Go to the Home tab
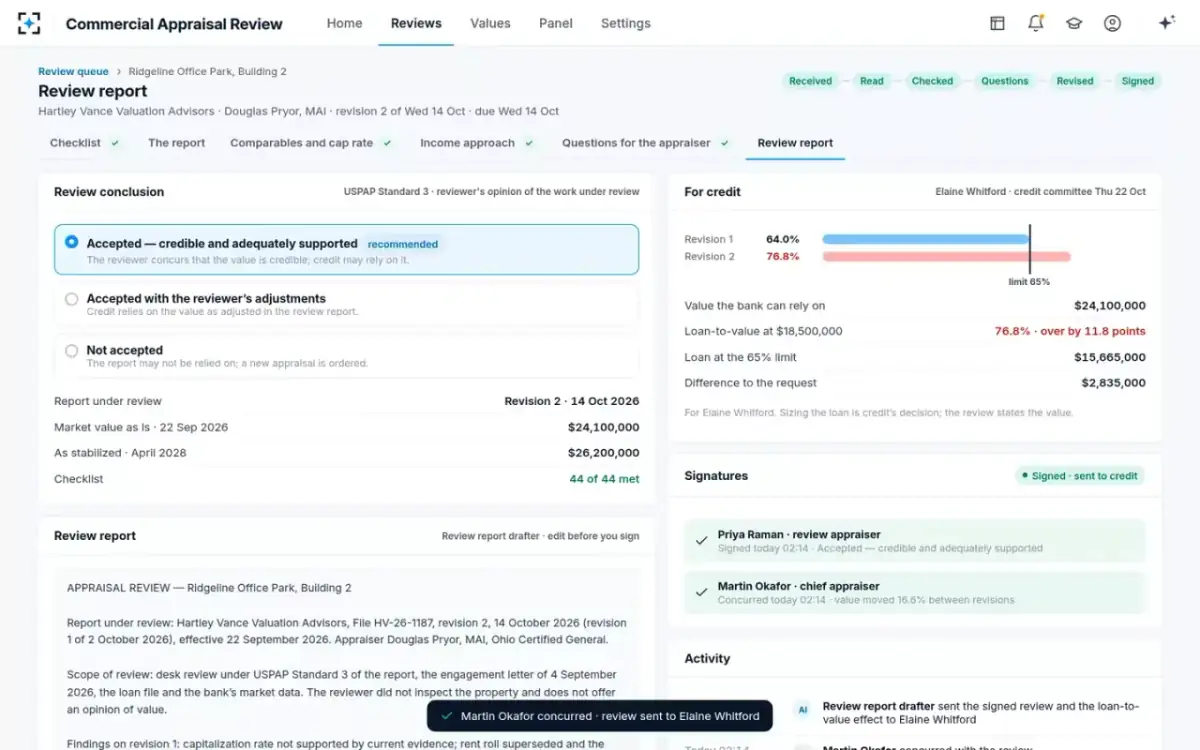Image resolution: width=1200 pixels, height=750 pixels. coord(344,23)
